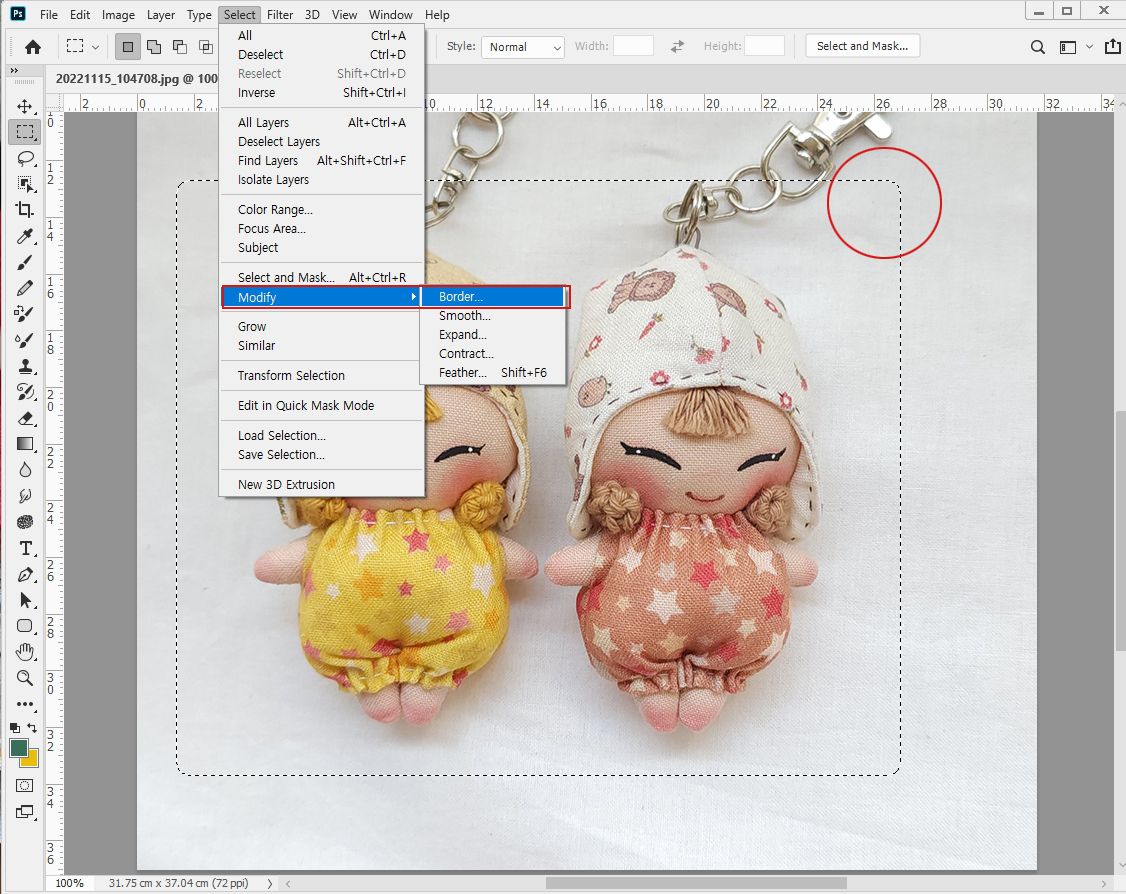Select the History Brush tool
The height and width of the screenshot is (894, 1126).
click(25, 392)
